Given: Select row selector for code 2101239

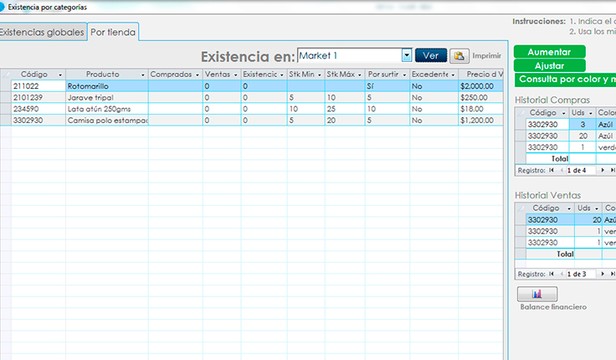Looking at the screenshot, I should (x=6, y=97).
